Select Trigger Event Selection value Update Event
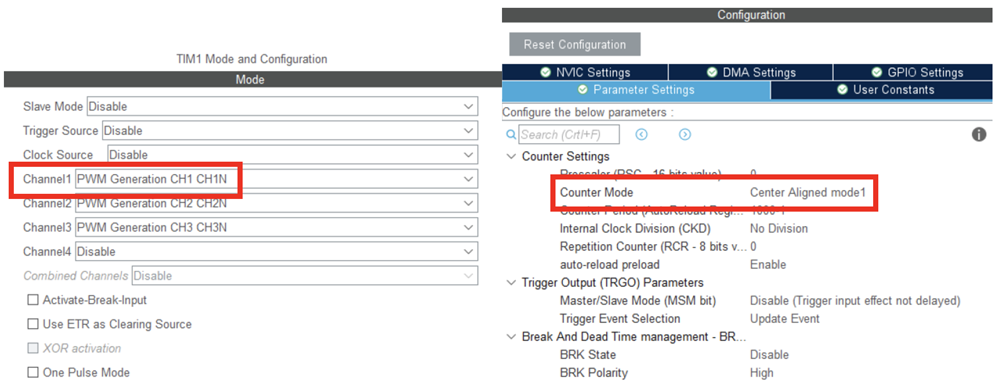Screen dimensions: 1000x386 pyautogui.click(x=785, y=318)
